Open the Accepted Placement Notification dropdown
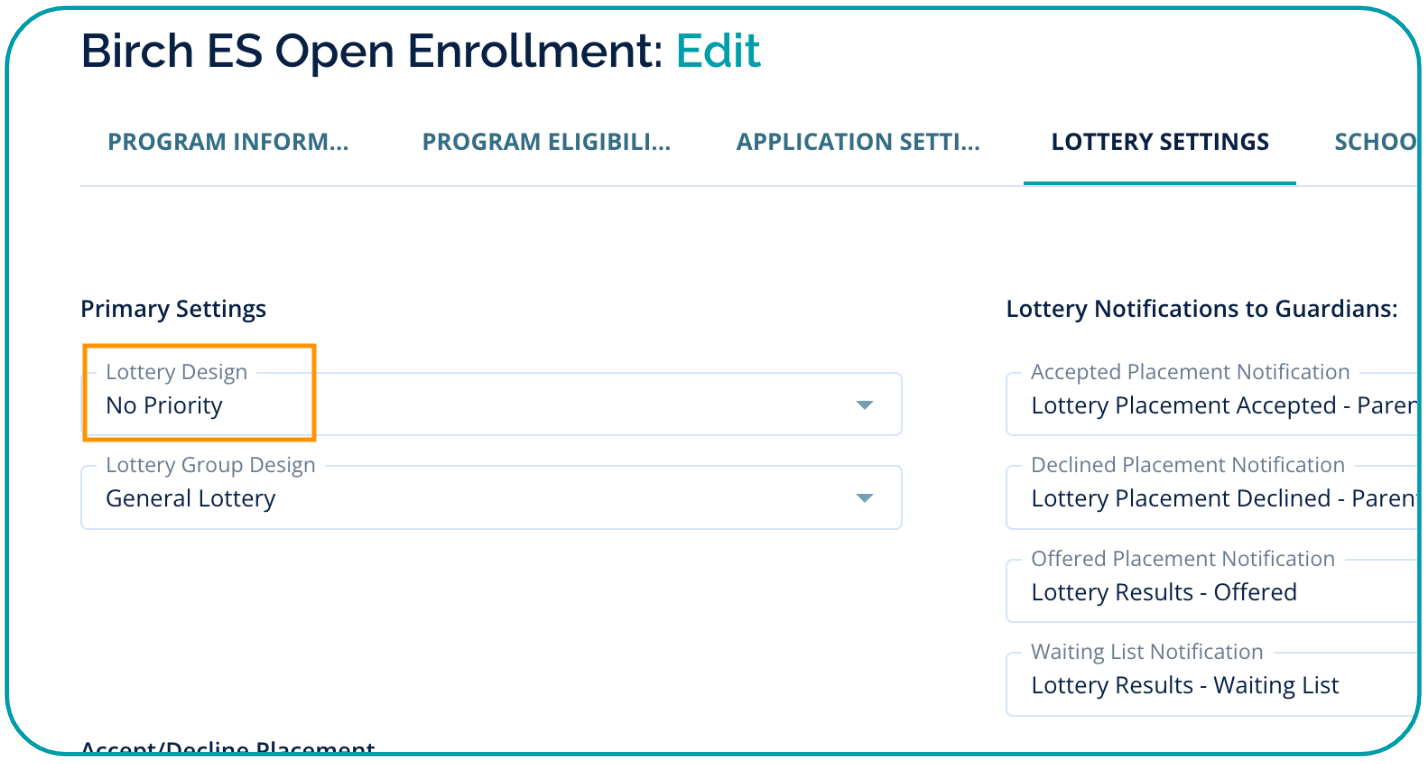This screenshot has height=764, width=1428. pos(1210,405)
